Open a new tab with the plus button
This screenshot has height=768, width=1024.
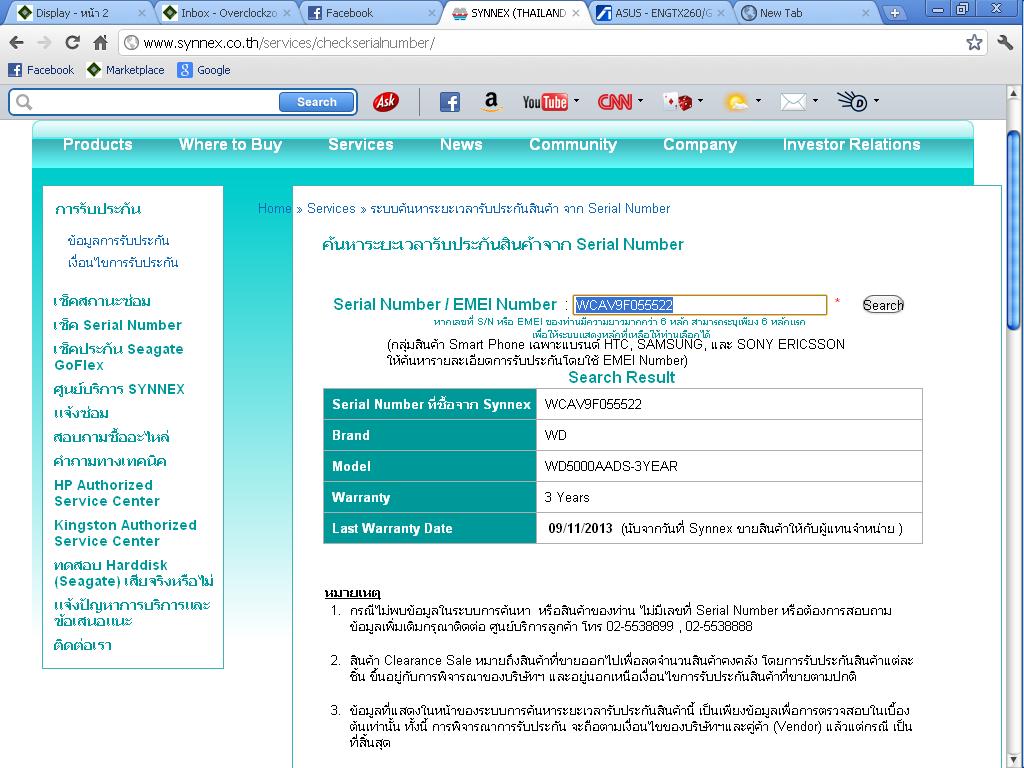coord(895,12)
